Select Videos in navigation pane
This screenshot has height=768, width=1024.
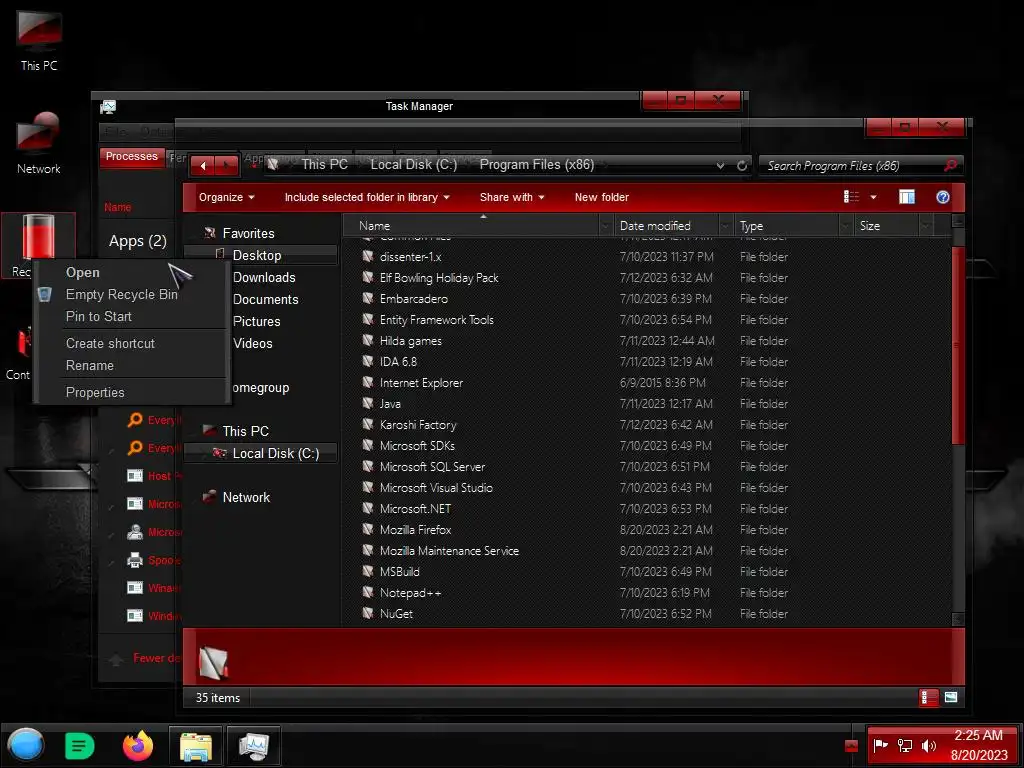pos(253,344)
